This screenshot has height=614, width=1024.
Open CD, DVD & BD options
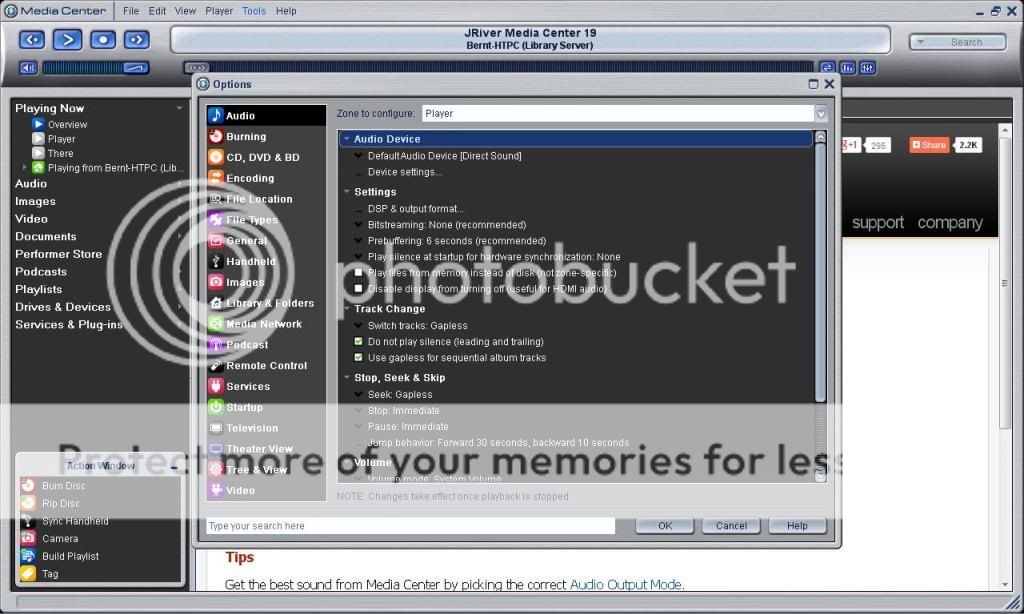216,157
